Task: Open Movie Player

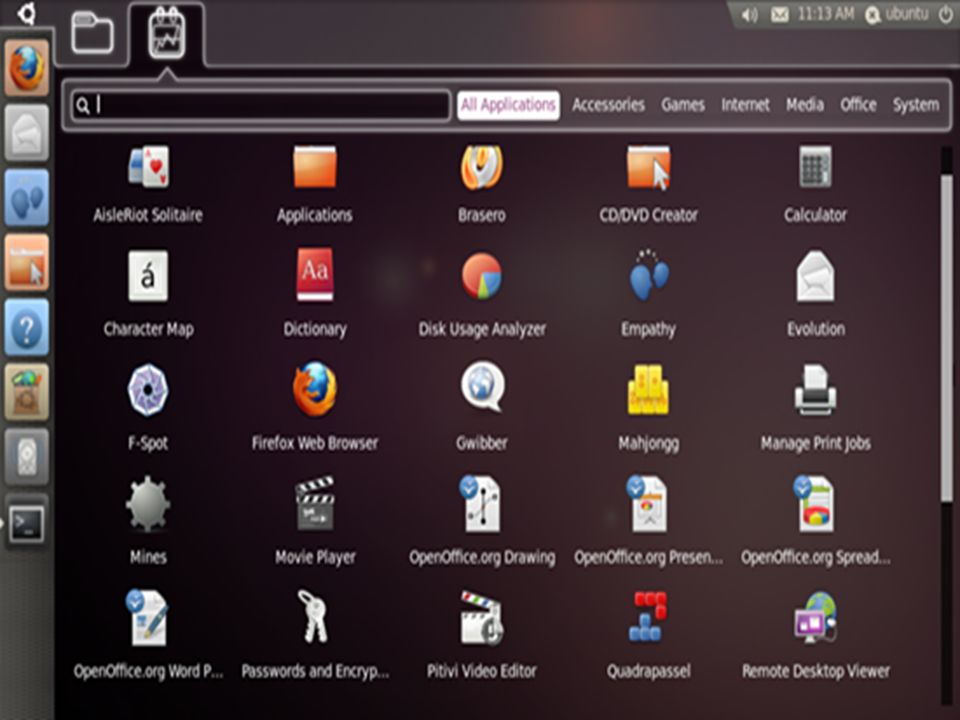Action: click(315, 504)
